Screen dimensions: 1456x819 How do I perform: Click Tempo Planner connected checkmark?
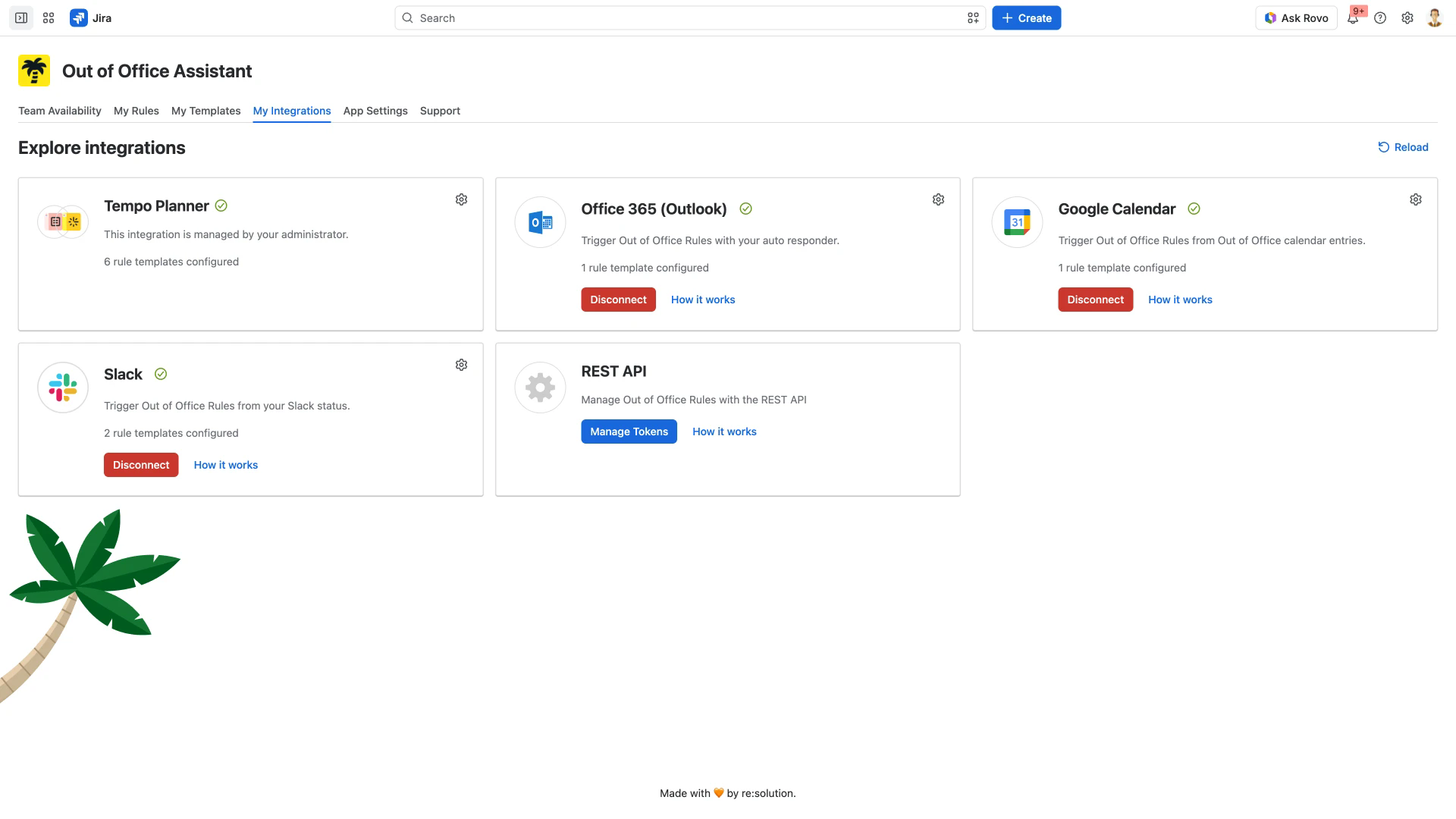tap(221, 206)
